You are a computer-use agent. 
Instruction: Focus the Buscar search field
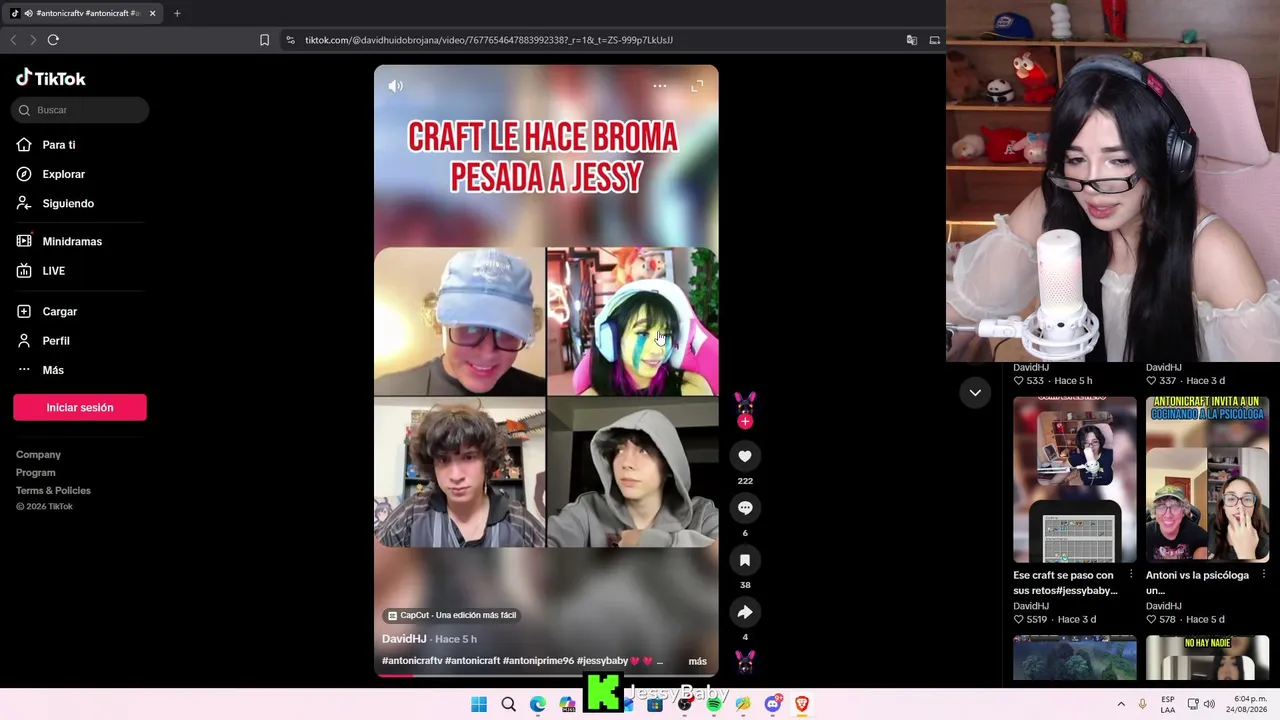point(80,110)
